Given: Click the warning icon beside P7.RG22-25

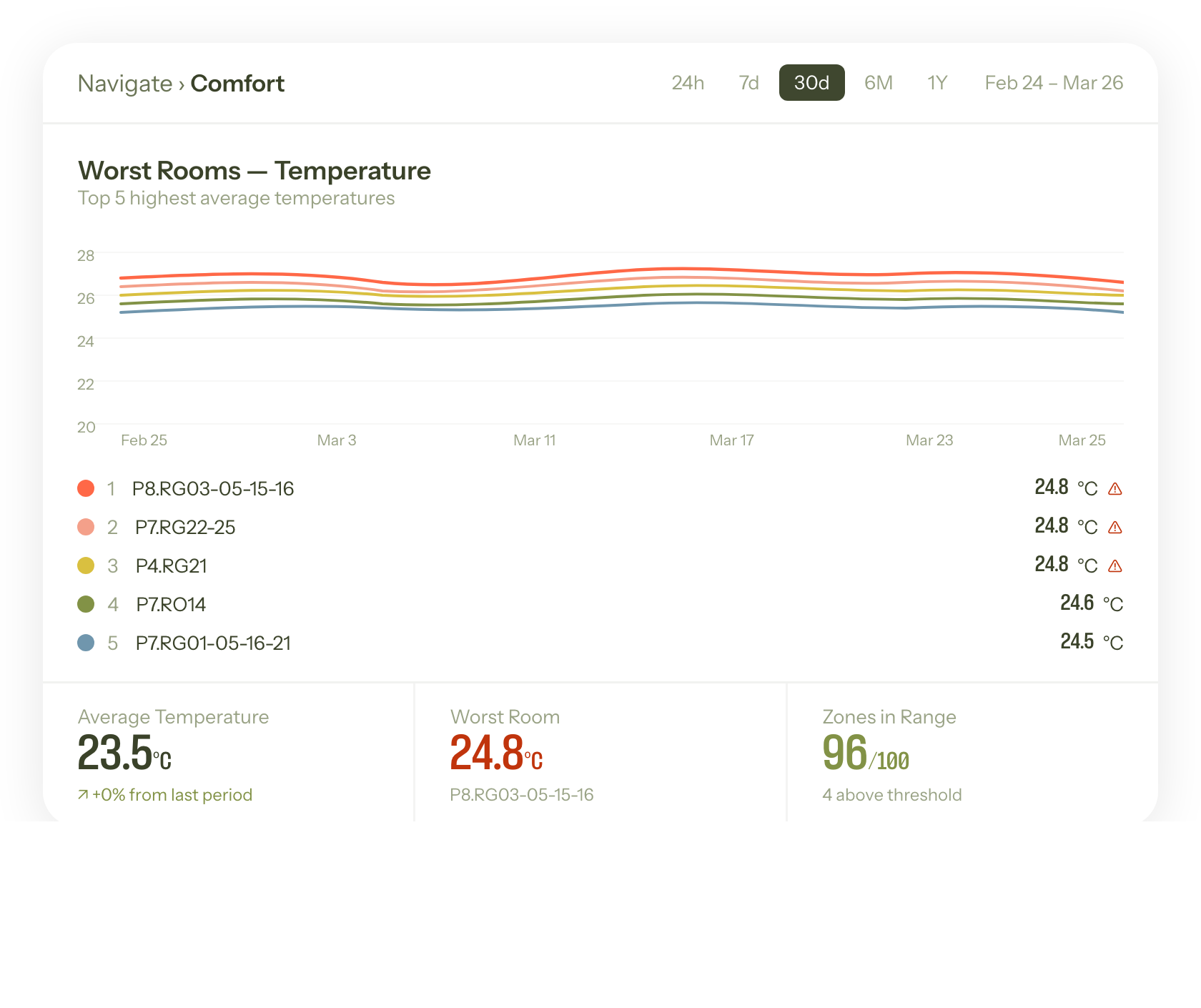Looking at the screenshot, I should (x=1116, y=527).
